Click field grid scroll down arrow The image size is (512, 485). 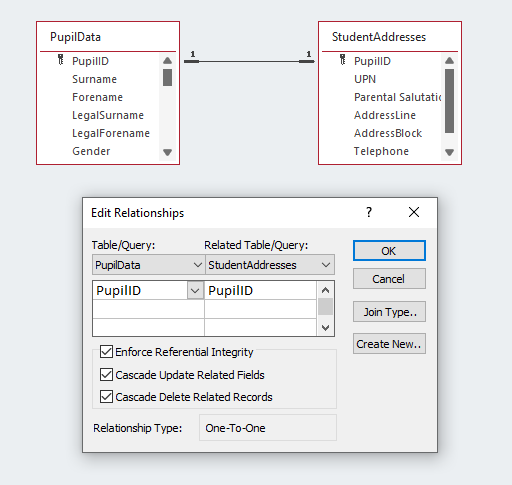point(325,328)
